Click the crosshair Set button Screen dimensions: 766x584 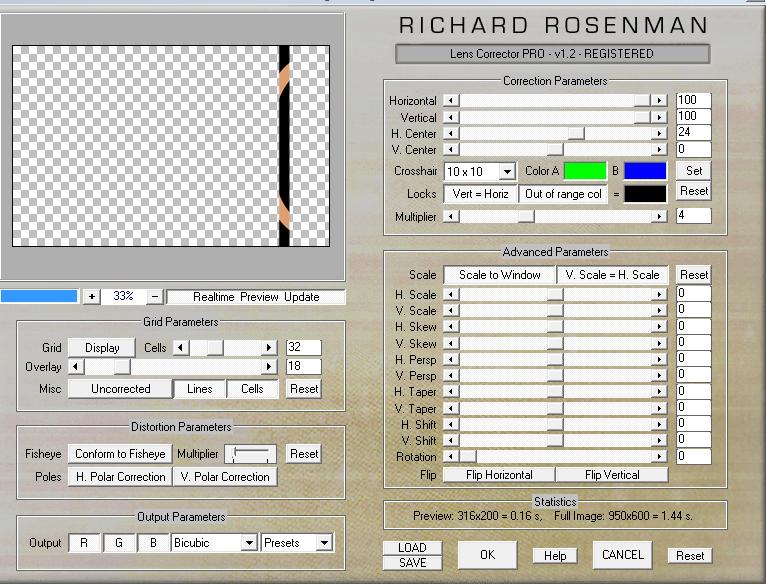tap(694, 171)
